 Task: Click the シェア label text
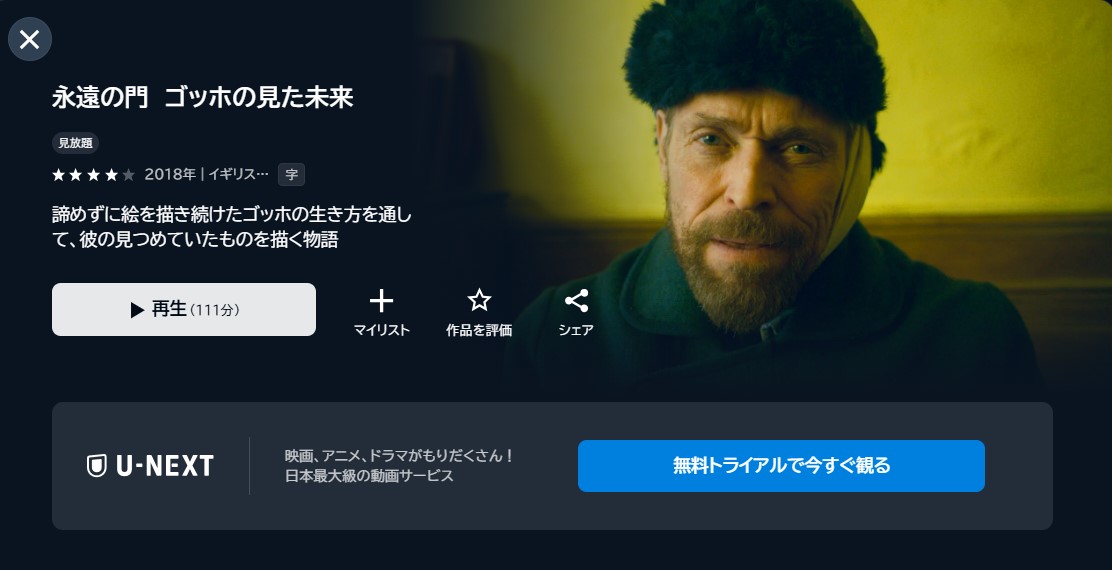[x=576, y=330]
